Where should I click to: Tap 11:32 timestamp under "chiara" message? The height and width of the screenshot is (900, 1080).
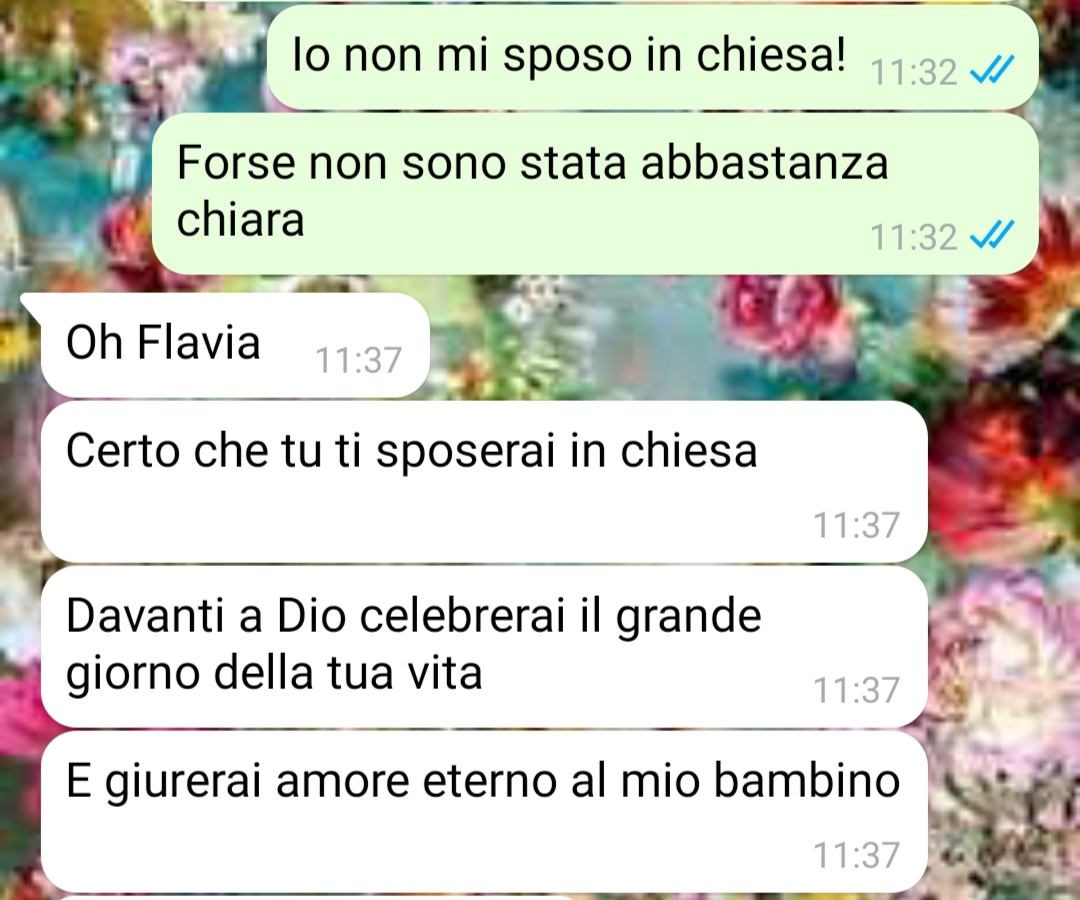[x=914, y=238]
